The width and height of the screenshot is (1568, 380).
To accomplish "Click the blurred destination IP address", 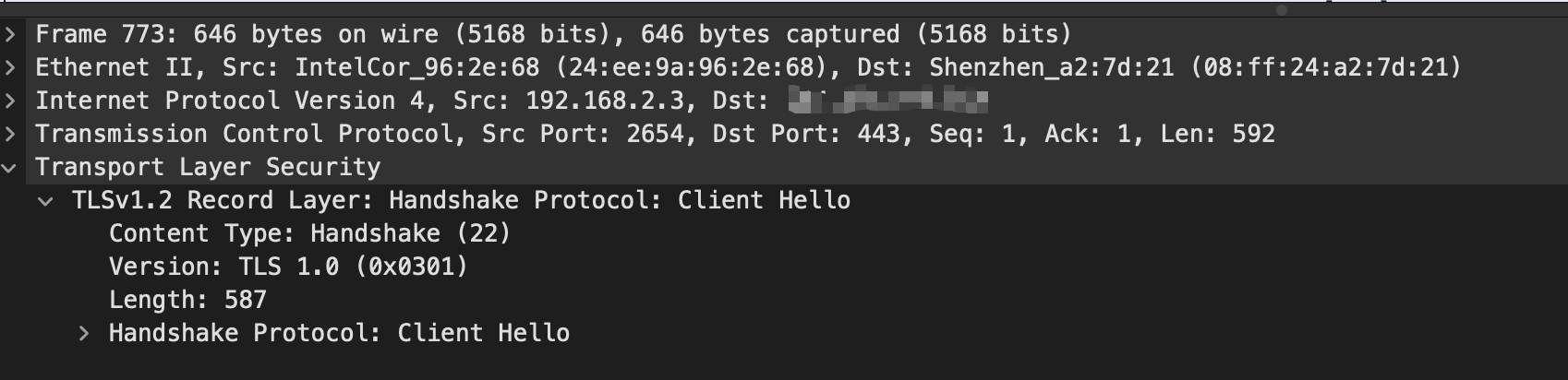I will [x=889, y=100].
